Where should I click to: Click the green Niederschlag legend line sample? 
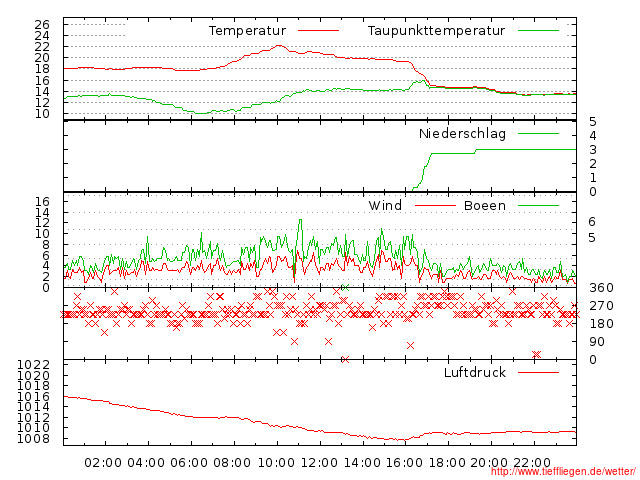pyautogui.click(x=538, y=133)
